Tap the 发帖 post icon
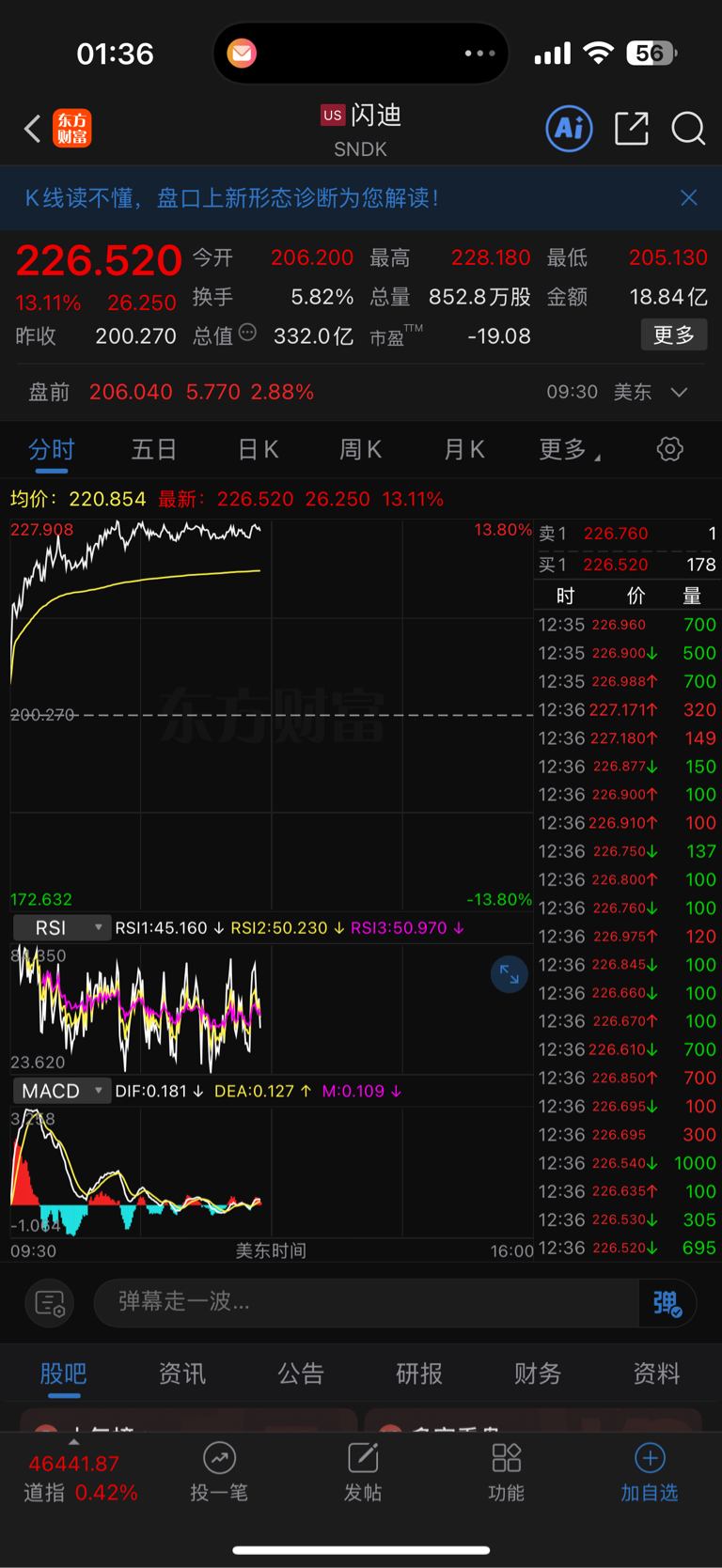 point(363,1458)
